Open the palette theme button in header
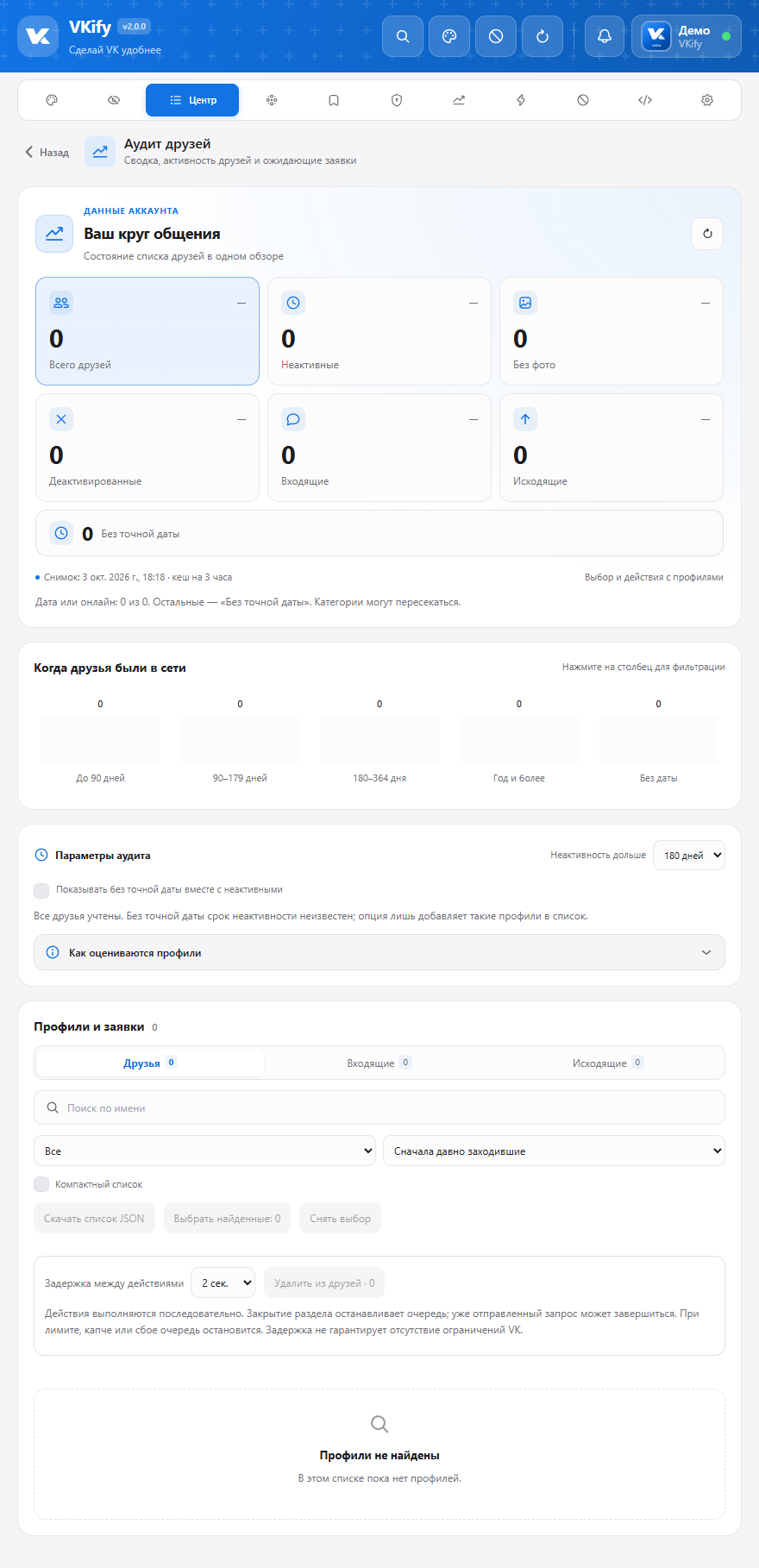This screenshot has width=759, height=1568. 449,36
